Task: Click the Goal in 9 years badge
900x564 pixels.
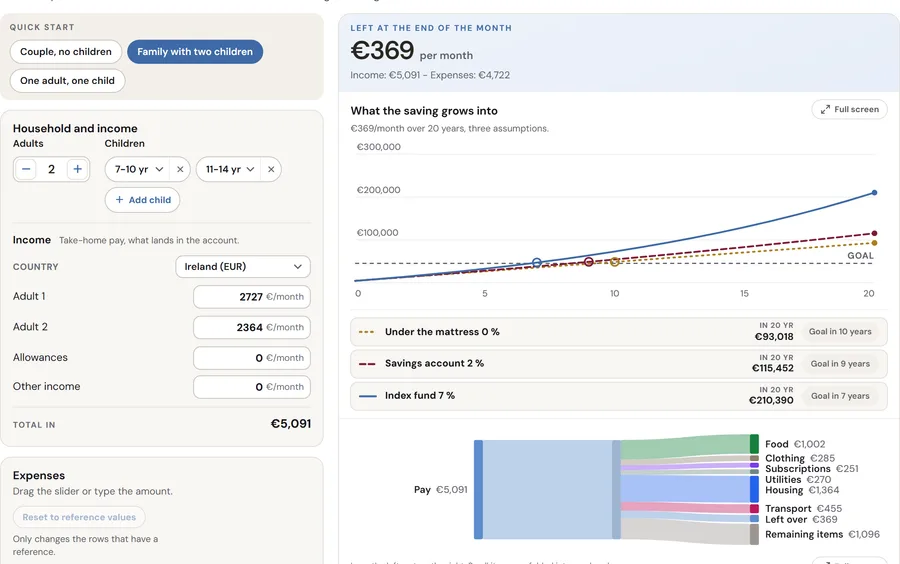Action: tap(840, 364)
